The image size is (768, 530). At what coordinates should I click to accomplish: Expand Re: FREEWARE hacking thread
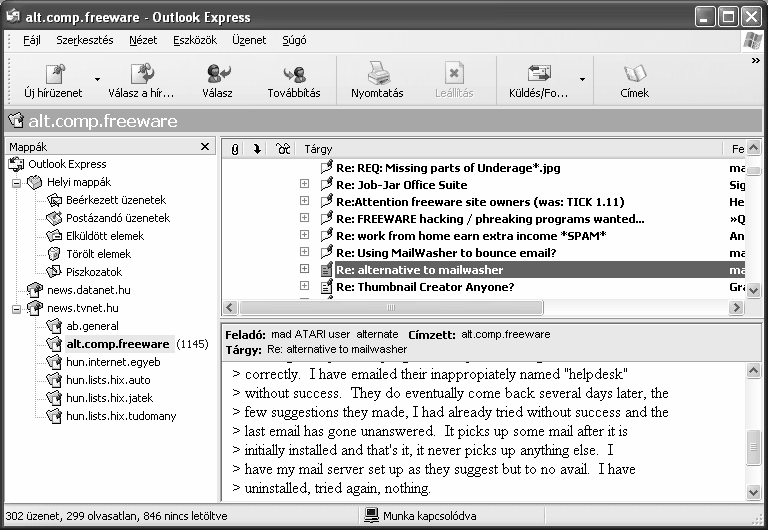tap(304, 217)
